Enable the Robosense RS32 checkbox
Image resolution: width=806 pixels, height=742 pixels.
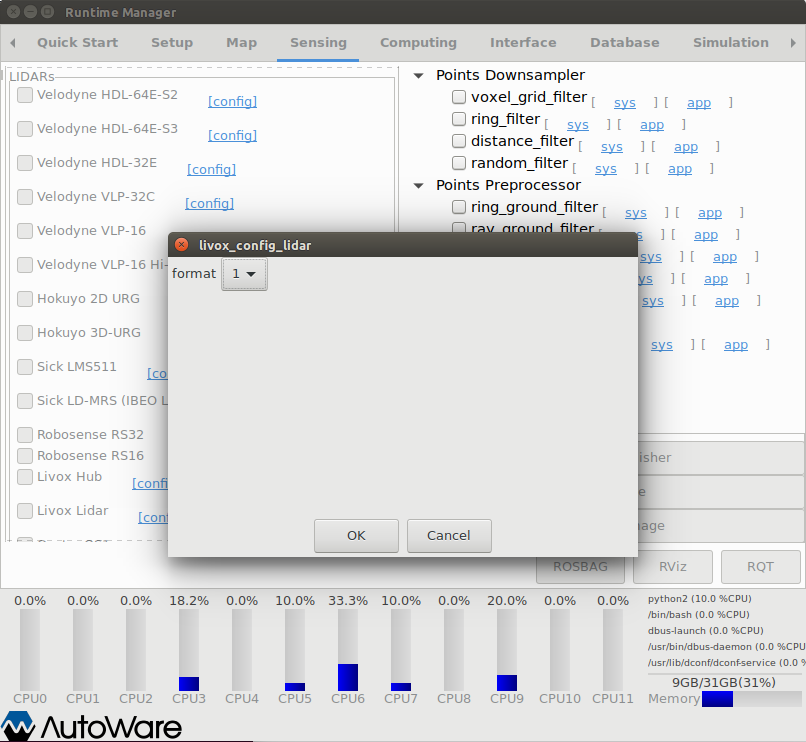click(x=25, y=435)
